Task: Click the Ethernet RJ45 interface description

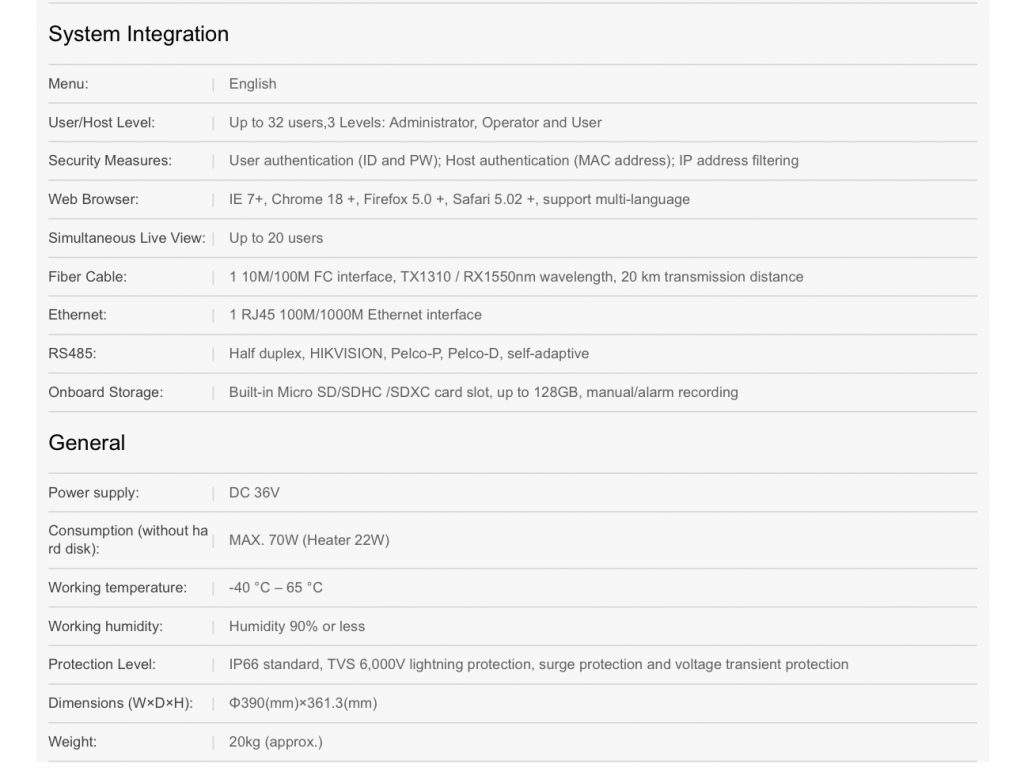Action: pyautogui.click(x=355, y=315)
